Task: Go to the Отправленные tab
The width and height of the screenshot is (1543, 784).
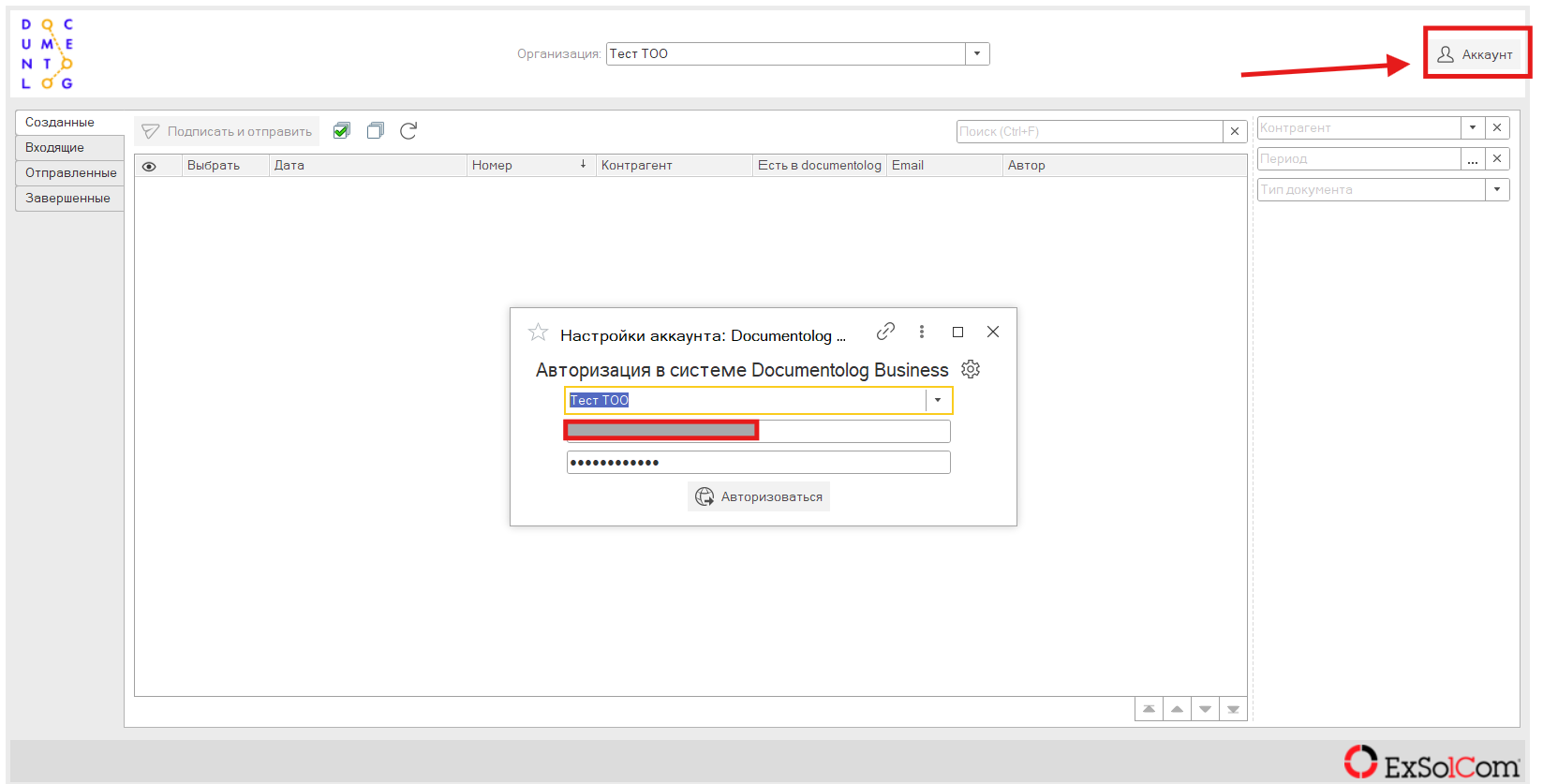Action: coord(69,172)
